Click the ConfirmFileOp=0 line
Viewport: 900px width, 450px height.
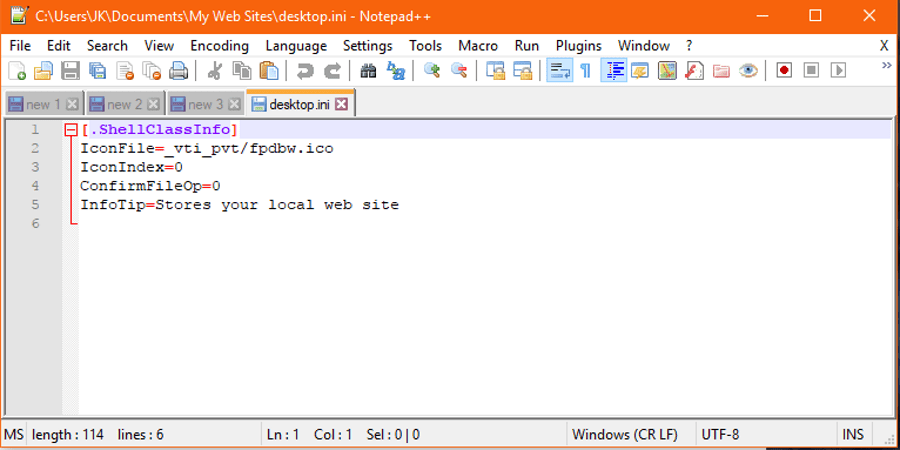click(x=150, y=186)
